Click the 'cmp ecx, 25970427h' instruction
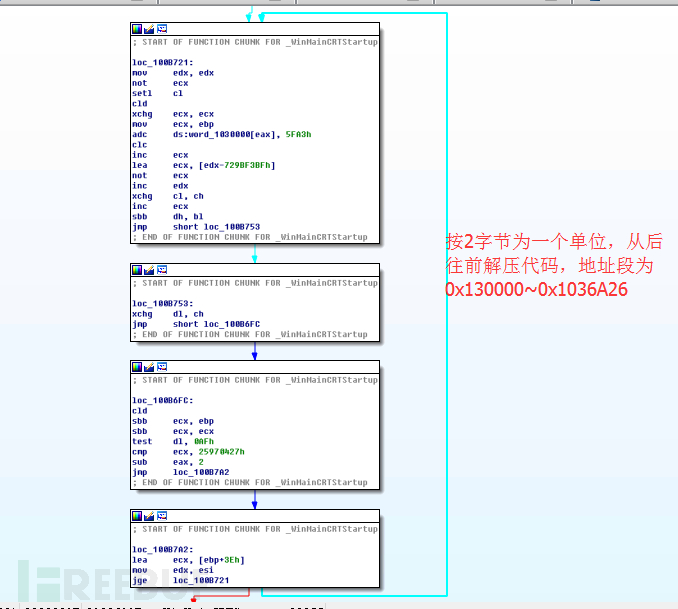The height and width of the screenshot is (609, 678). click(189, 452)
